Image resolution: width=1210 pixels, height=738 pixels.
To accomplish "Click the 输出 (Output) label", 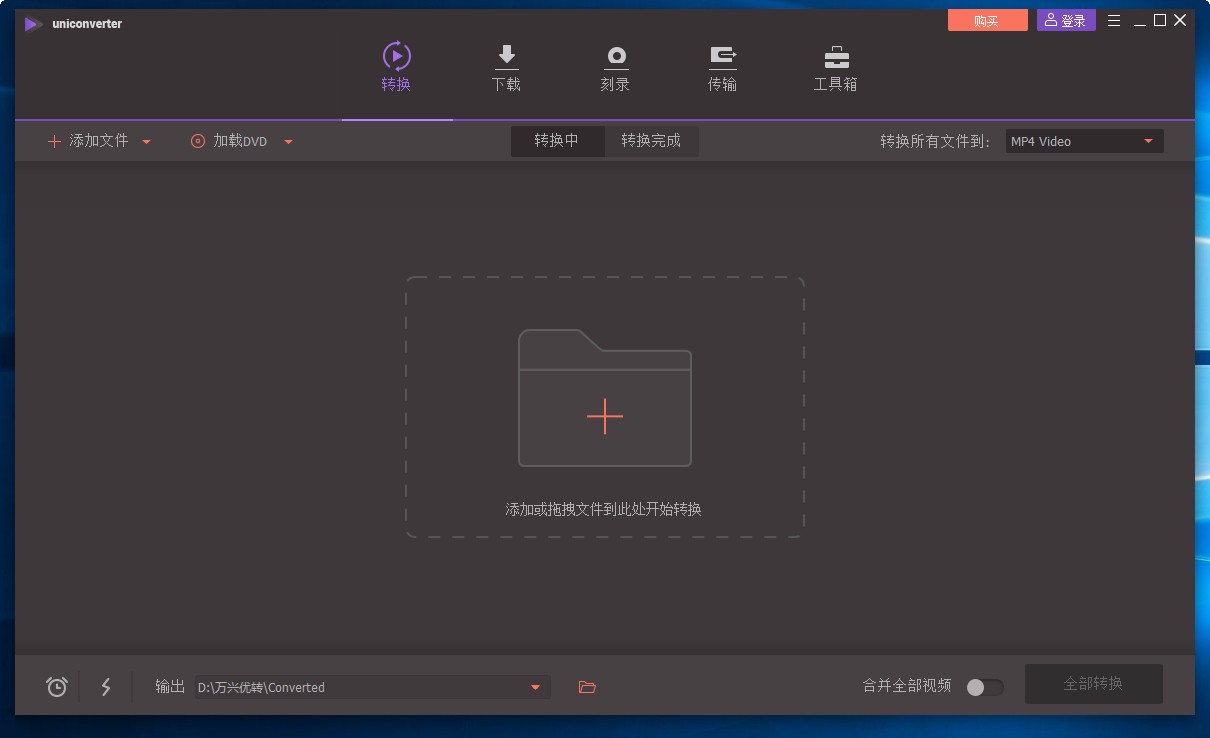I will tap(170, 686).
